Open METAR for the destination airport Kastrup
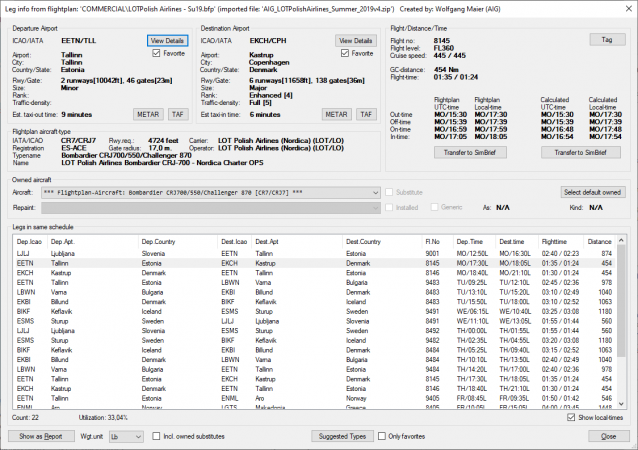The height and width of the screenshot is (450, 638). (x=336, y=114)
